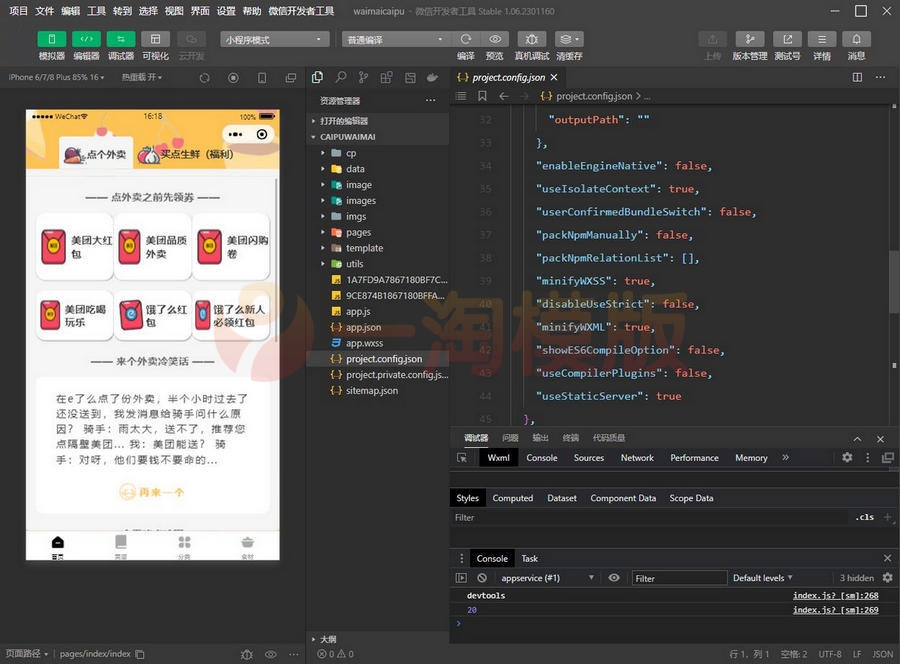Toggle the visualization panel button
Screen dimensions: 900x664
click(x=155, y=39)
